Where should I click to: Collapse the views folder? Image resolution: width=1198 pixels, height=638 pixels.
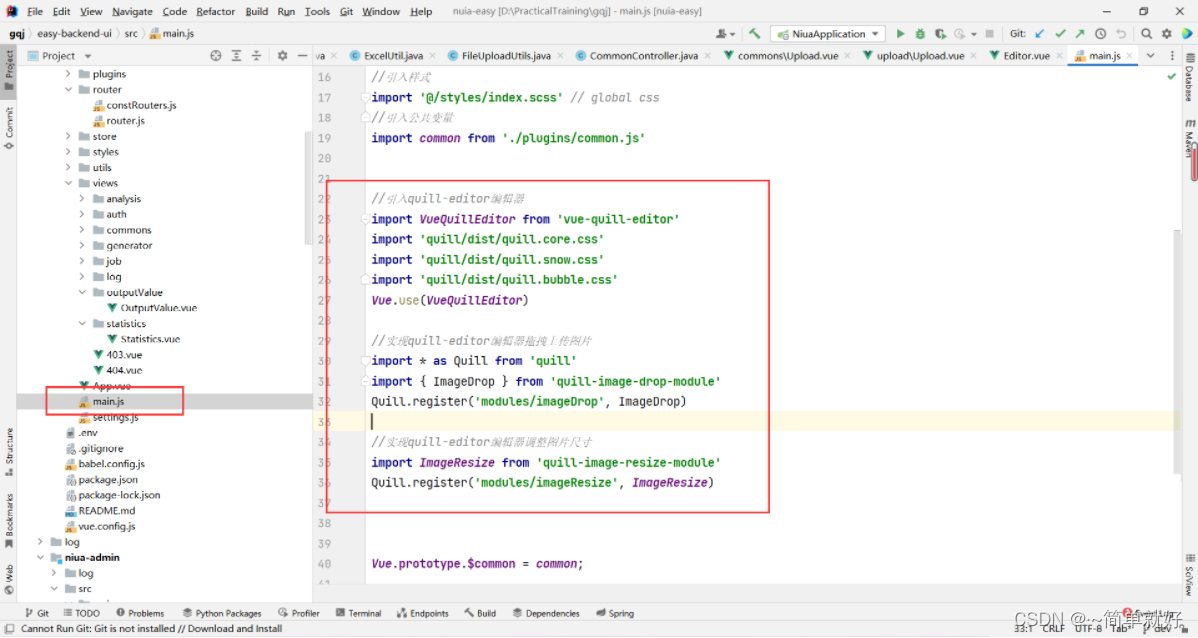click(x=69, y=183)
